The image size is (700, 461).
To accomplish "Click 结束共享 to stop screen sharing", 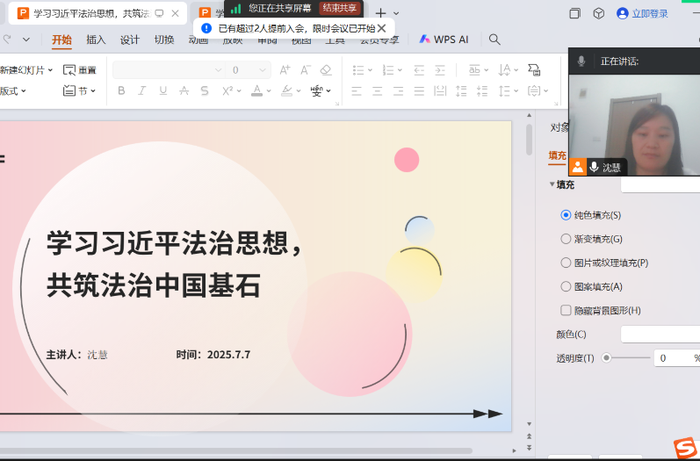I will pos(338,8).
